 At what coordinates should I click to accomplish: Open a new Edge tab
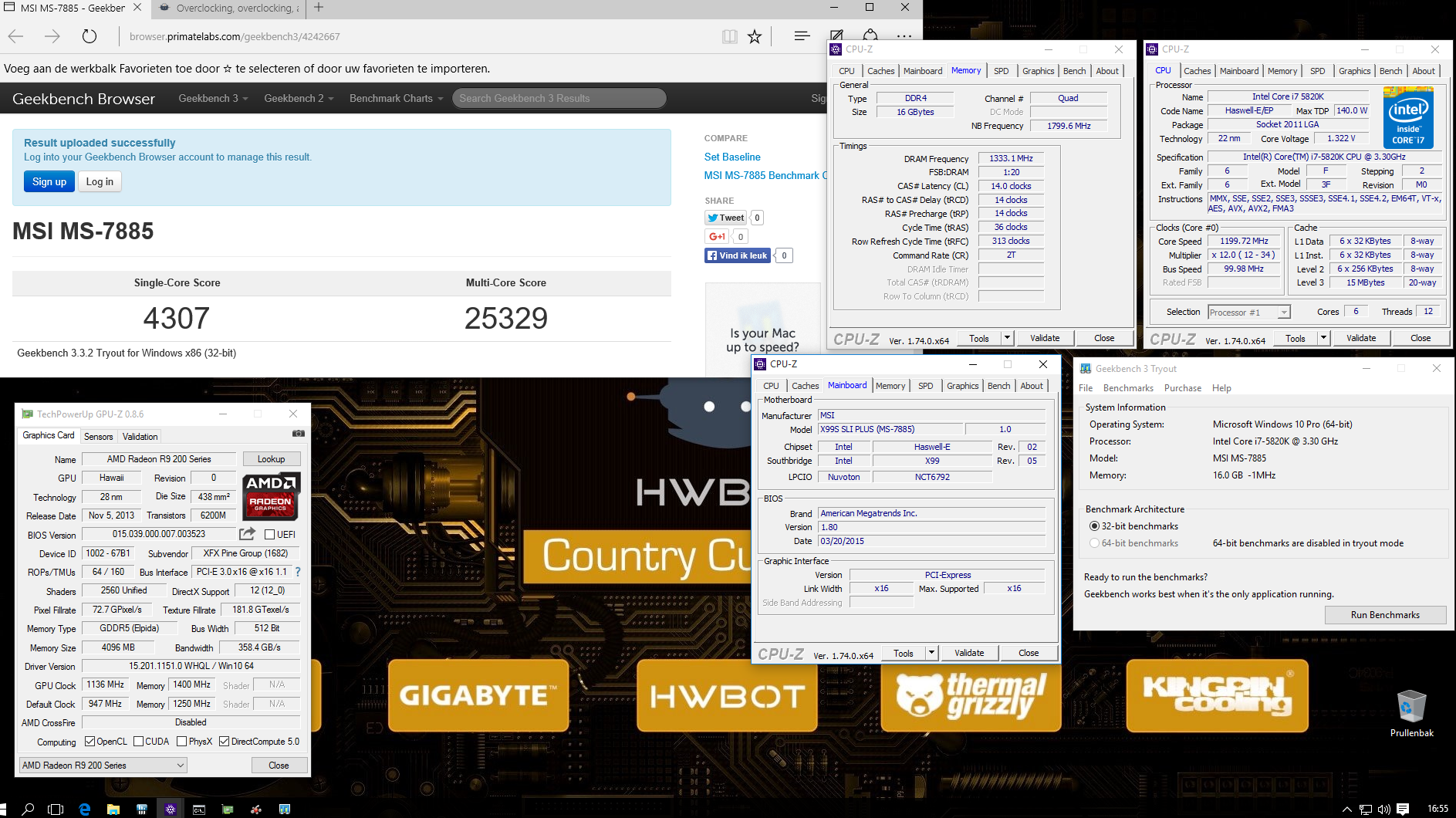(x=319, y=8)
